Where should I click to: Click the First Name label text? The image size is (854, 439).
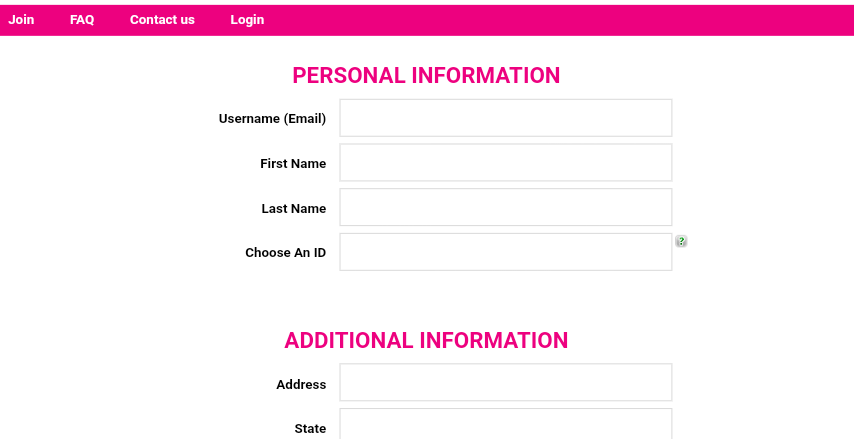[293, 164]
